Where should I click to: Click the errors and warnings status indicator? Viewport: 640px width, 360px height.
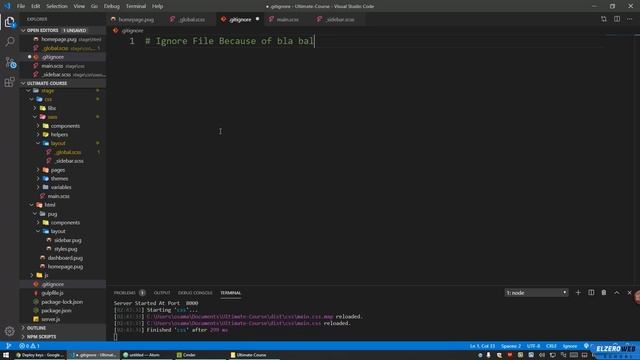click(29, 346)
